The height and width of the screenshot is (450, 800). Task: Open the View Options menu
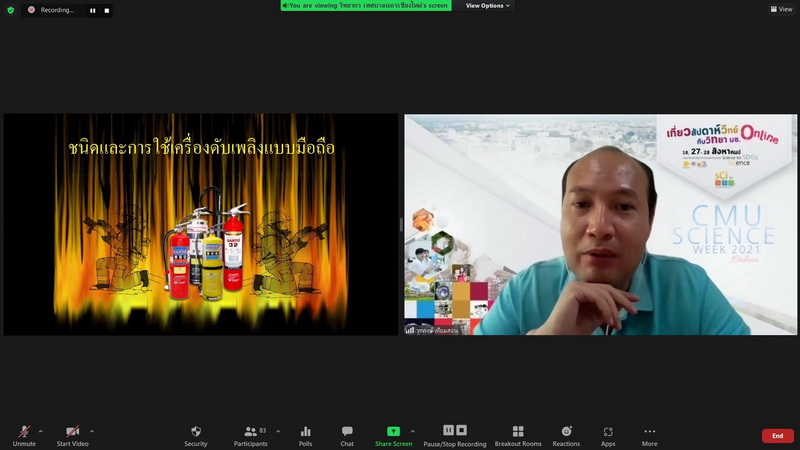(487, 6)
